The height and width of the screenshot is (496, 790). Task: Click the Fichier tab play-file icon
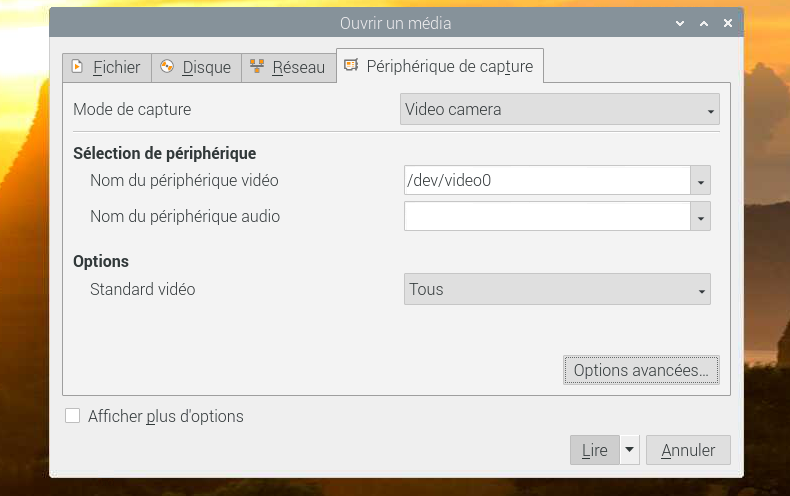pyautogui.click(x=77, y=66)
